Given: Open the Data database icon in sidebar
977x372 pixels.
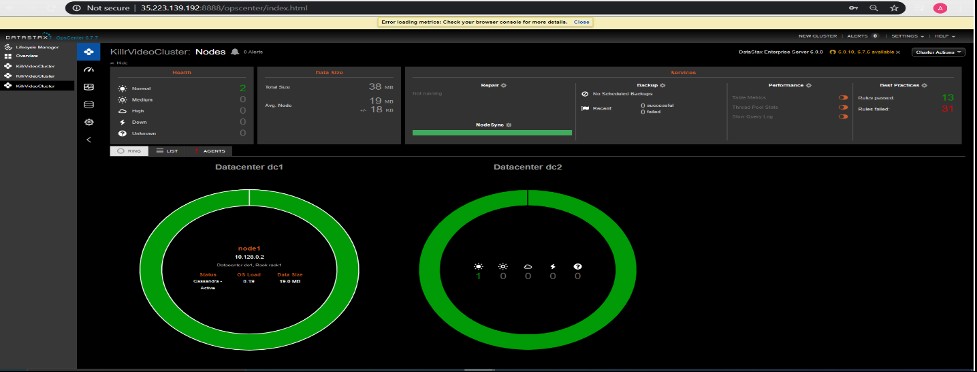Looking at the screenshot, I should [88, 105].
